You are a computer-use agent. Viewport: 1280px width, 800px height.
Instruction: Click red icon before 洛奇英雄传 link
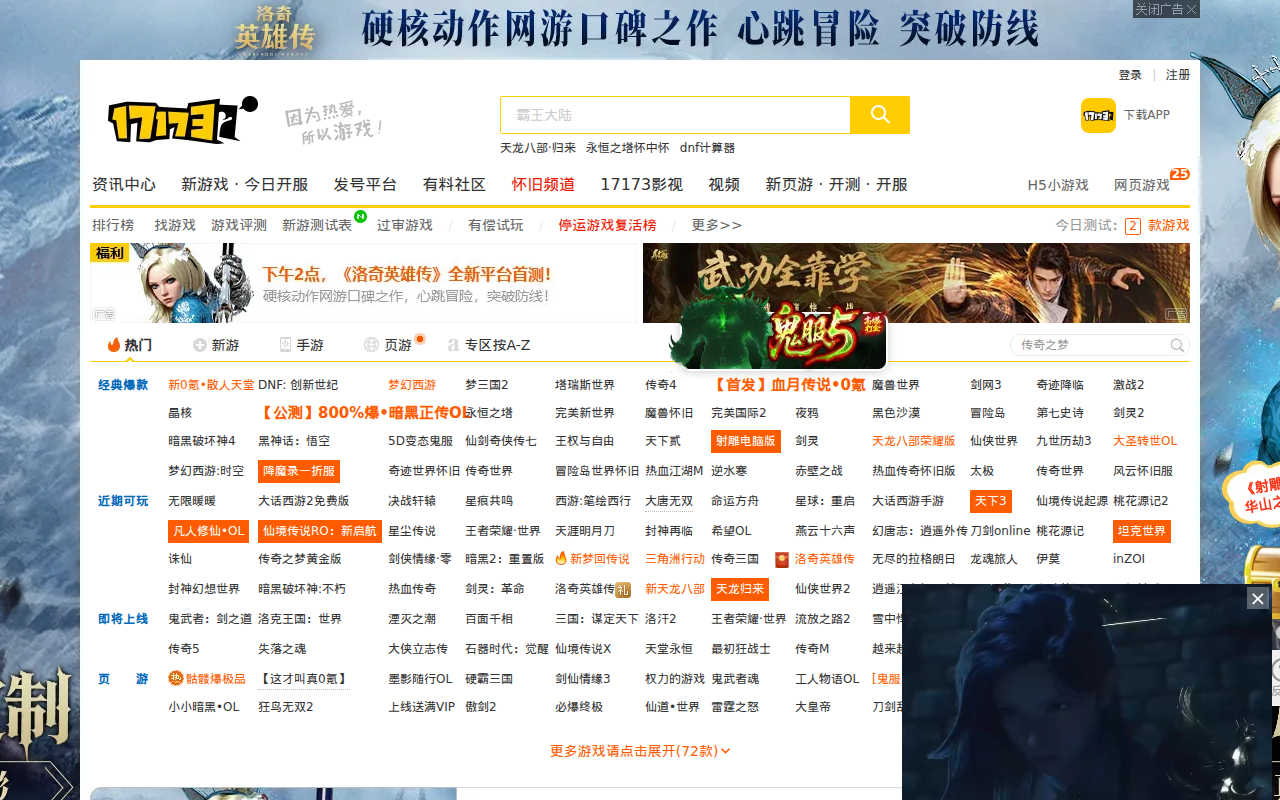782,559
